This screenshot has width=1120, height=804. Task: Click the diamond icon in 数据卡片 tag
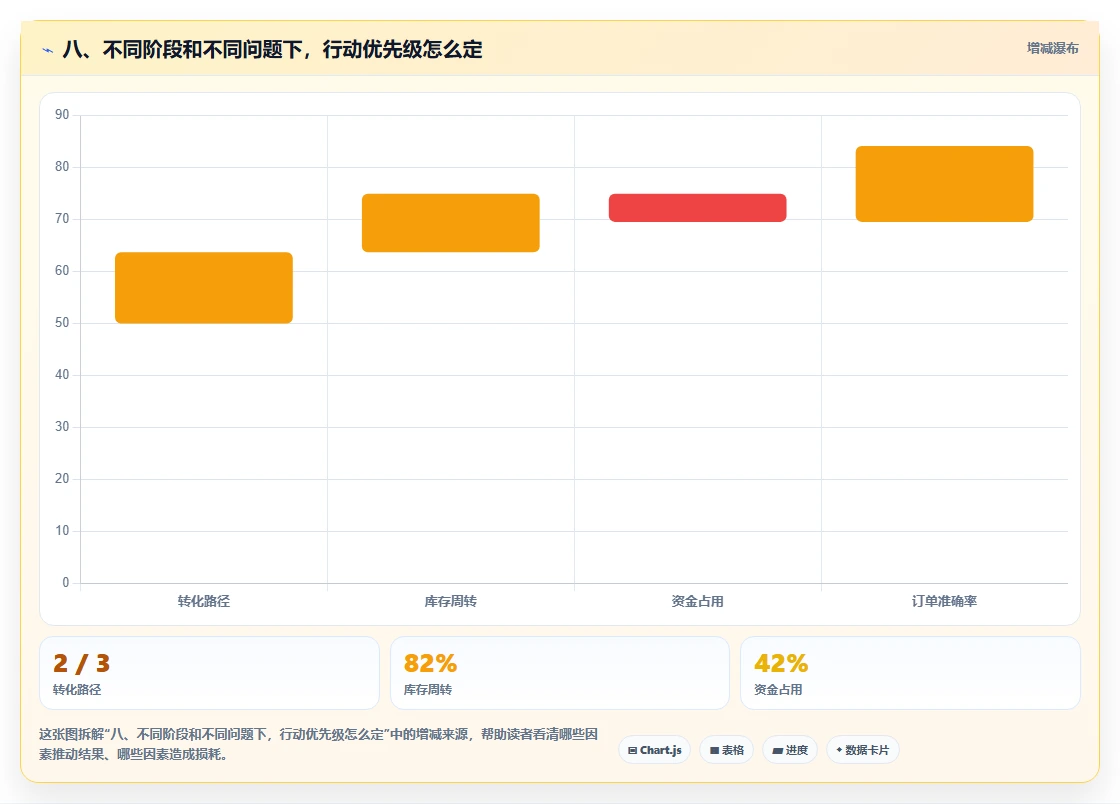[x=839, y=750]
